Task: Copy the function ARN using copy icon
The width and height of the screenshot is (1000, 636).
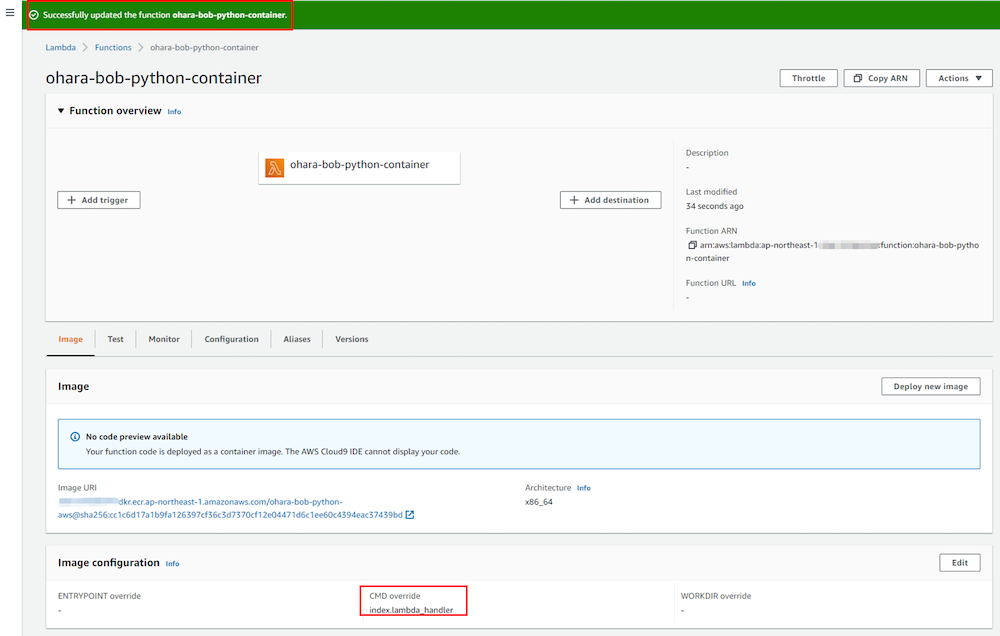Action: [x=691, y=245]
